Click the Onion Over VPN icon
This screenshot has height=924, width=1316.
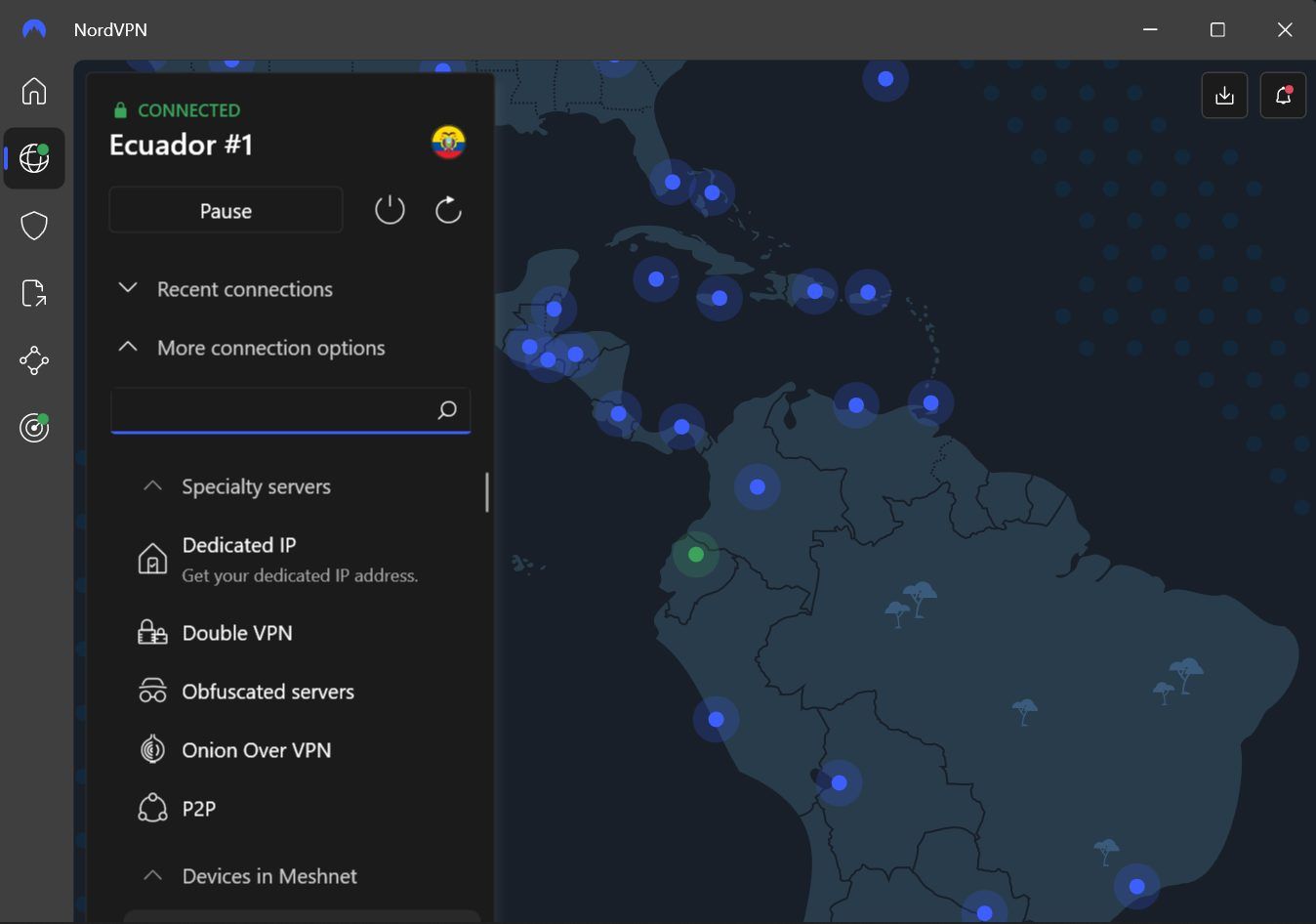coord(152,749)
